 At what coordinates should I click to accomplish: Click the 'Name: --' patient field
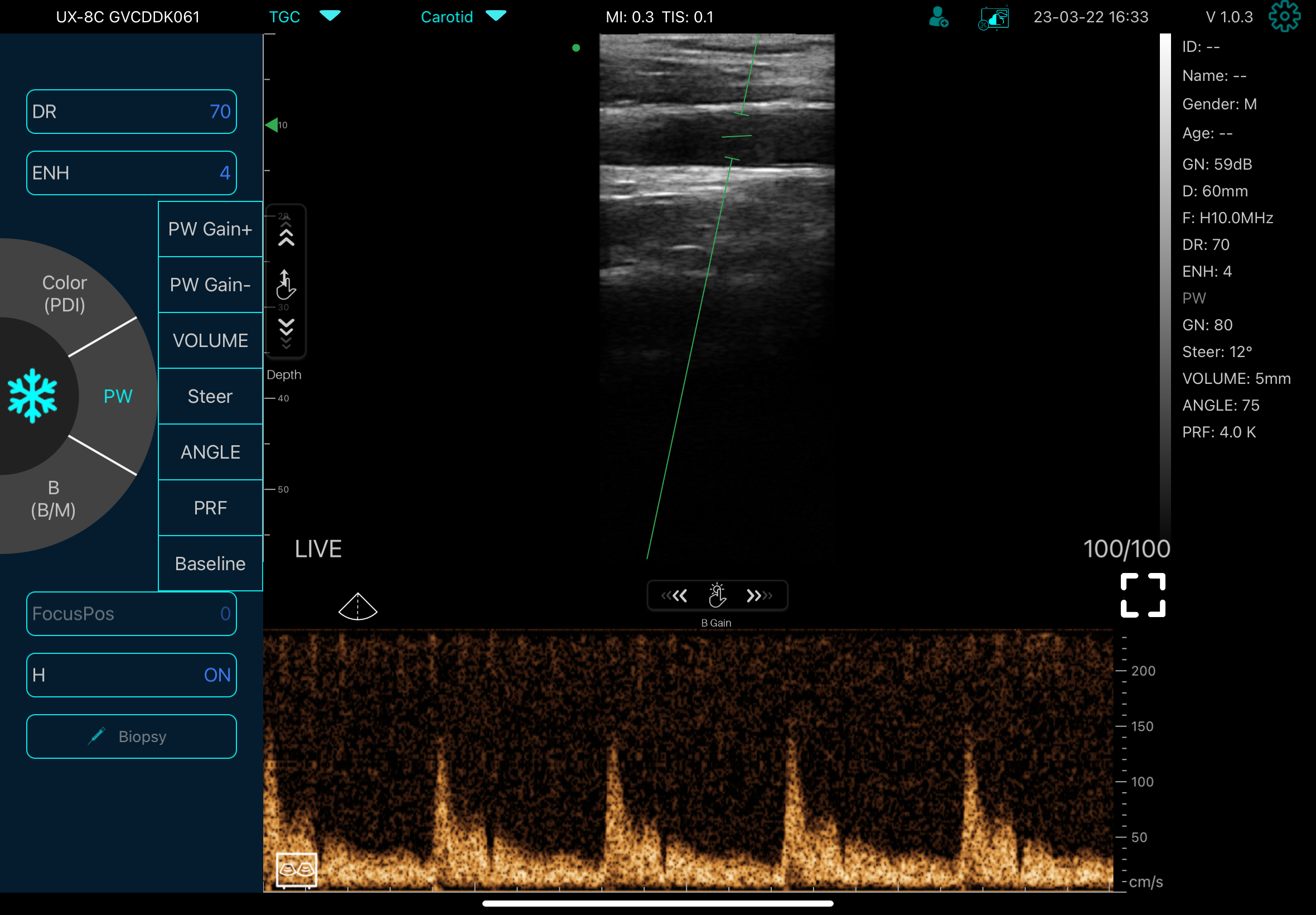pos(1214,75)
